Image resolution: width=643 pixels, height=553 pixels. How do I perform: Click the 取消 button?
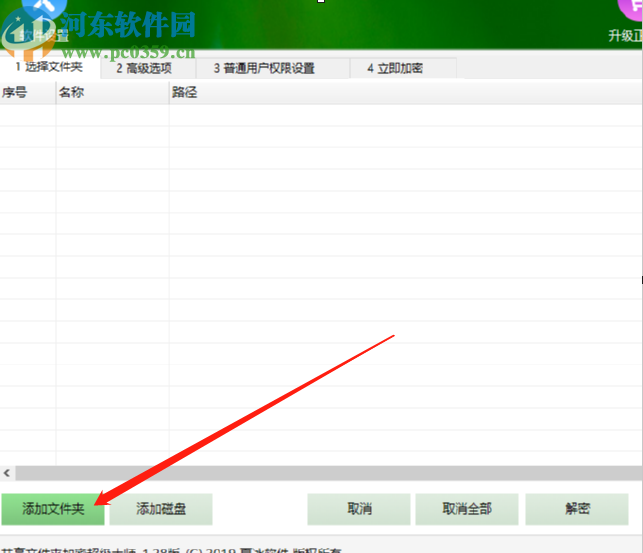tap(359, 509)
